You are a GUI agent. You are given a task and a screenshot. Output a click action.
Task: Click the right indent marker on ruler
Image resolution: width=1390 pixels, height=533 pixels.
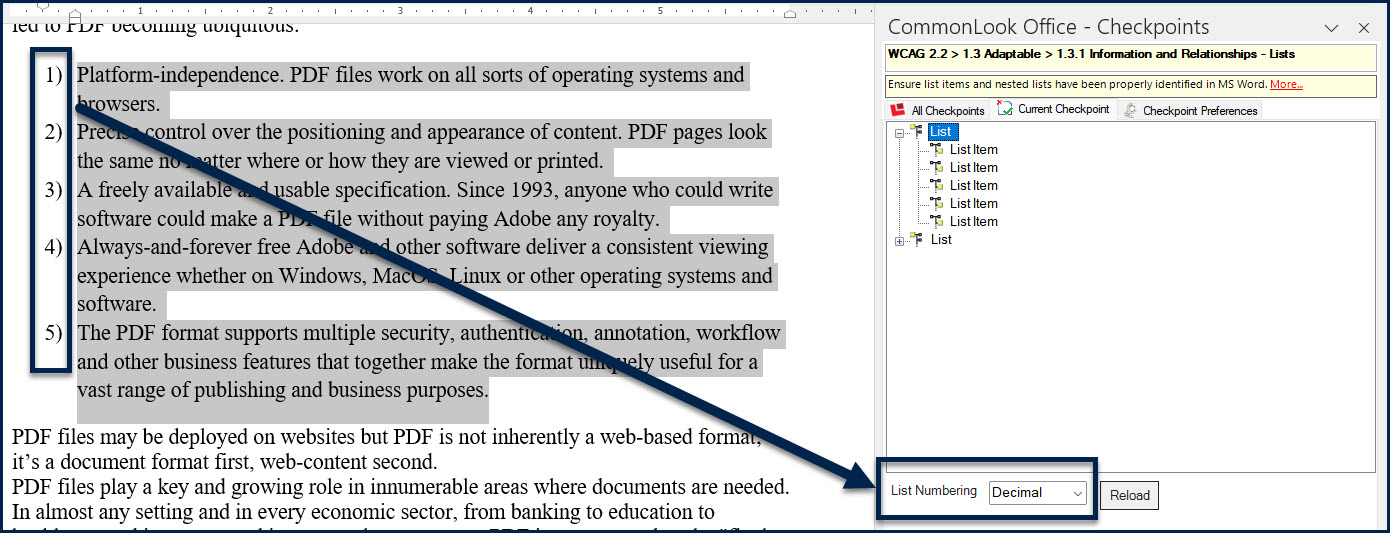(790, 13)
